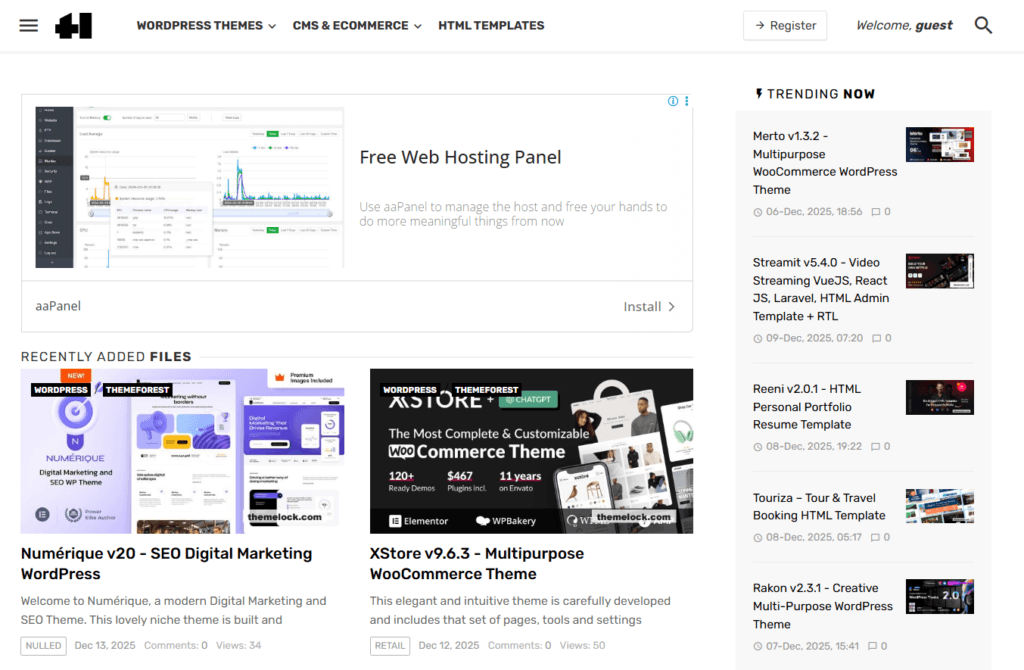Select the HTML TEMPLATES menu item
This screenshot has width=1024, height=670.
[x=491, y=25]
